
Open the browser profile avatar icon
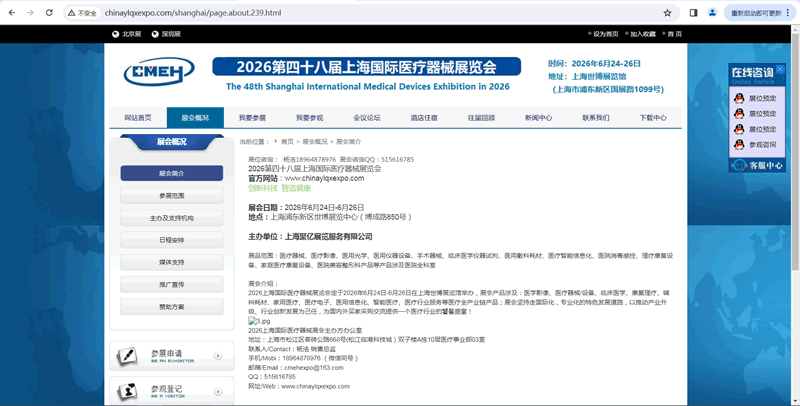coord(713,13)
